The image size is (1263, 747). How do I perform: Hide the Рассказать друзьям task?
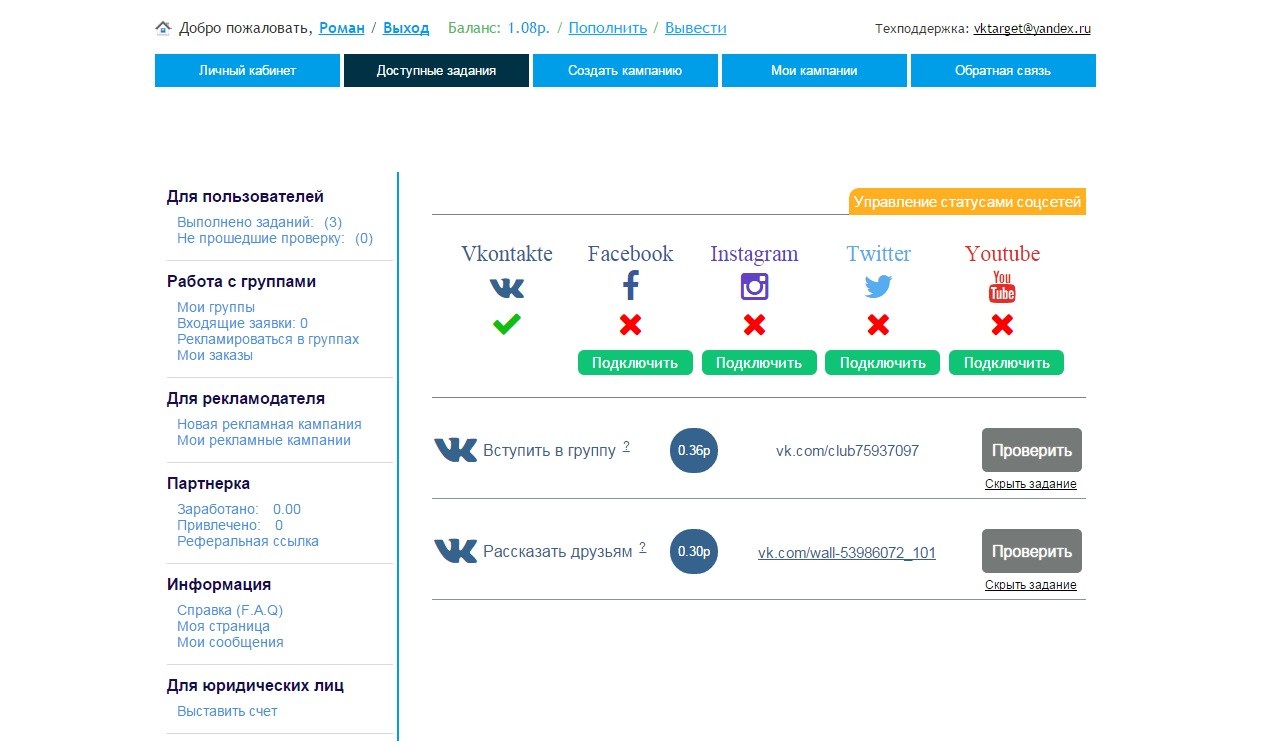[1031, 585]
